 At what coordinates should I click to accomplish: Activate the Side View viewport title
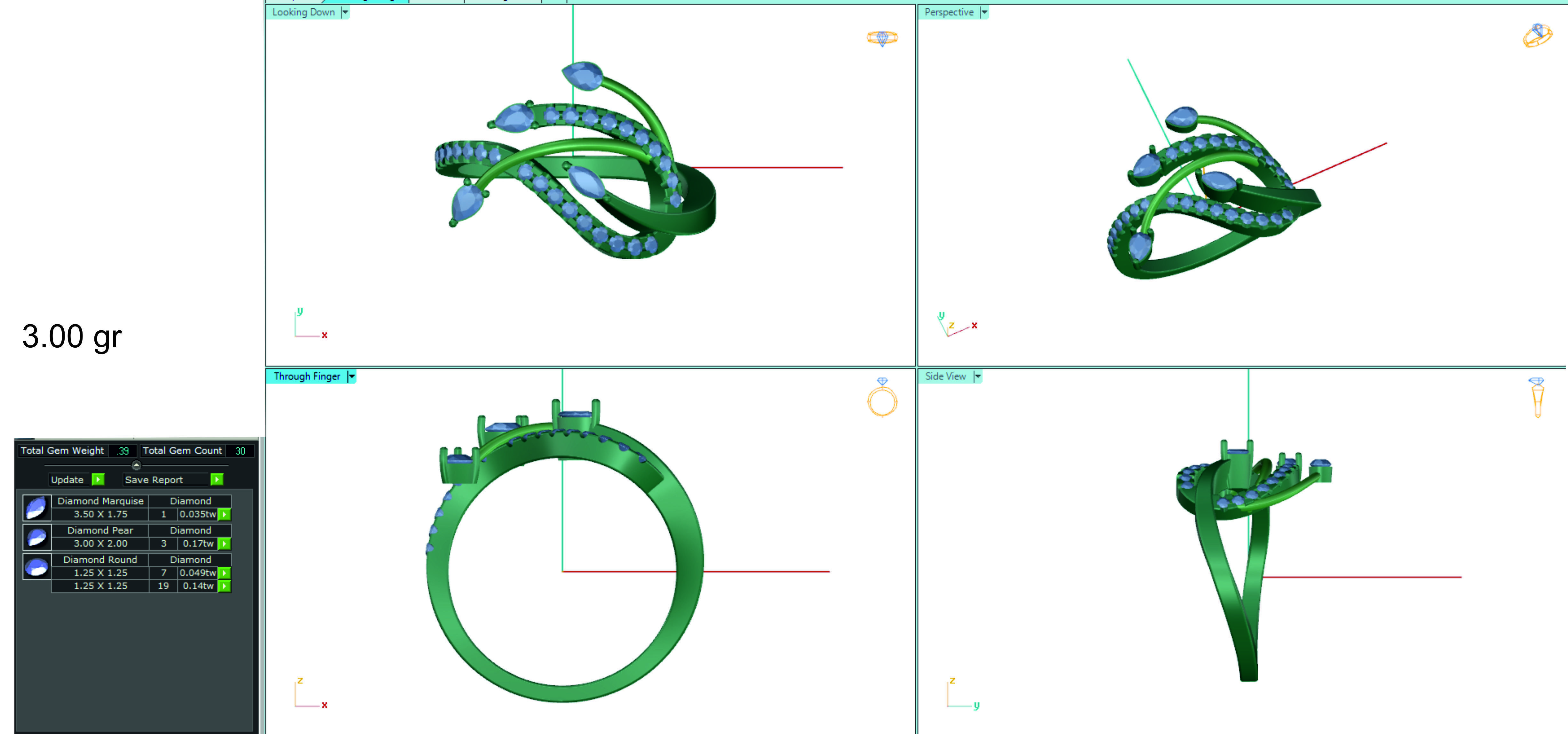coord(945,376)
